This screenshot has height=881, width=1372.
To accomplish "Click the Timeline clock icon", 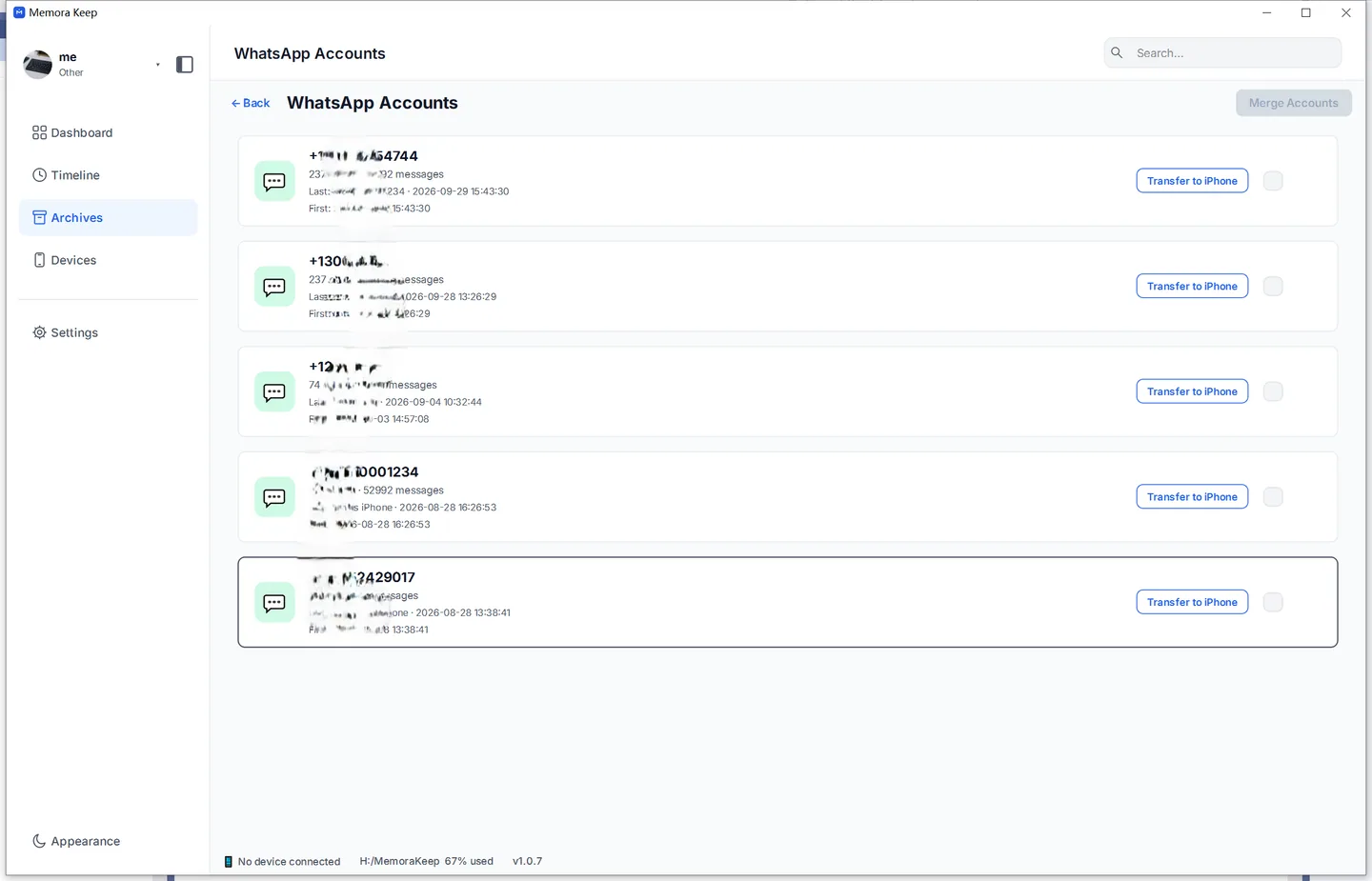I will click(x=39, y=175).
